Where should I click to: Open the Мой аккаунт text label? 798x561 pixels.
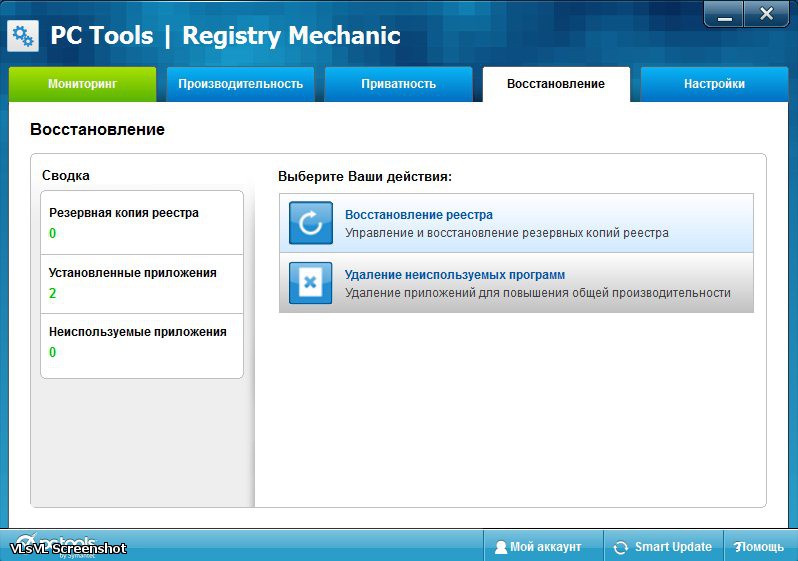(x=545, y=548)
